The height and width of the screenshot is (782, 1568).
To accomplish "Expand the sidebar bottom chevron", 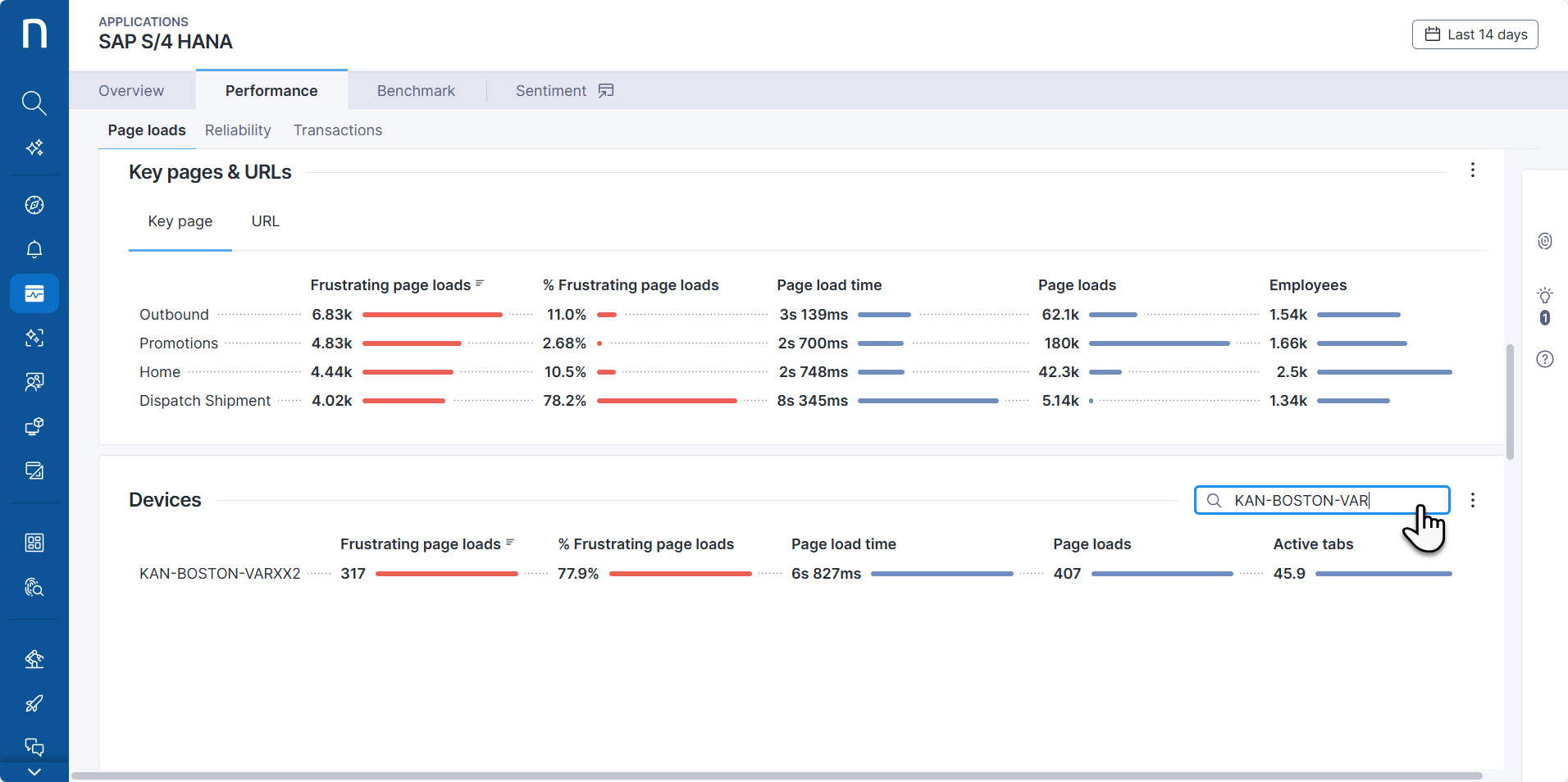I will pos(34,771).
